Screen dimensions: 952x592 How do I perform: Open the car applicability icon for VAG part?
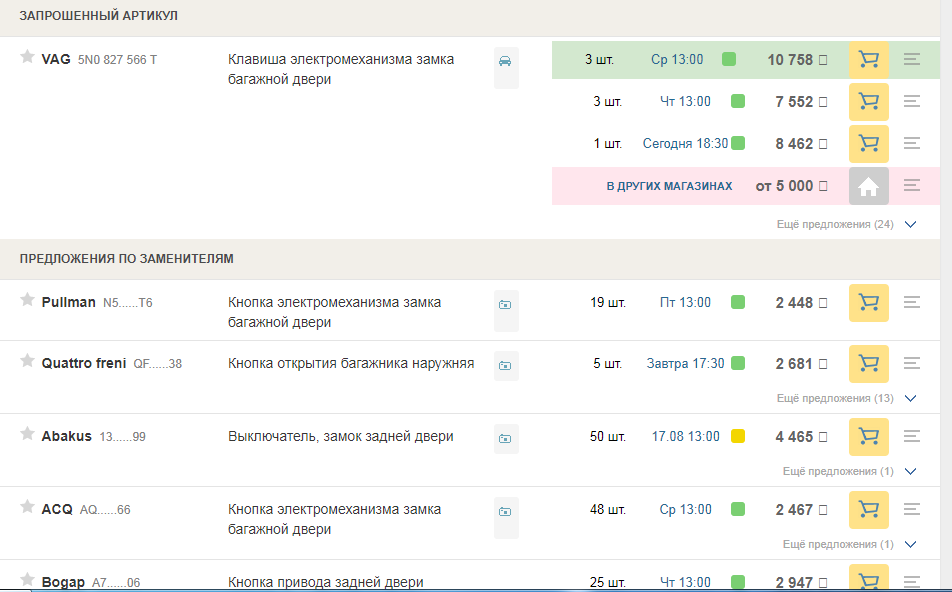tap(506, 61)
